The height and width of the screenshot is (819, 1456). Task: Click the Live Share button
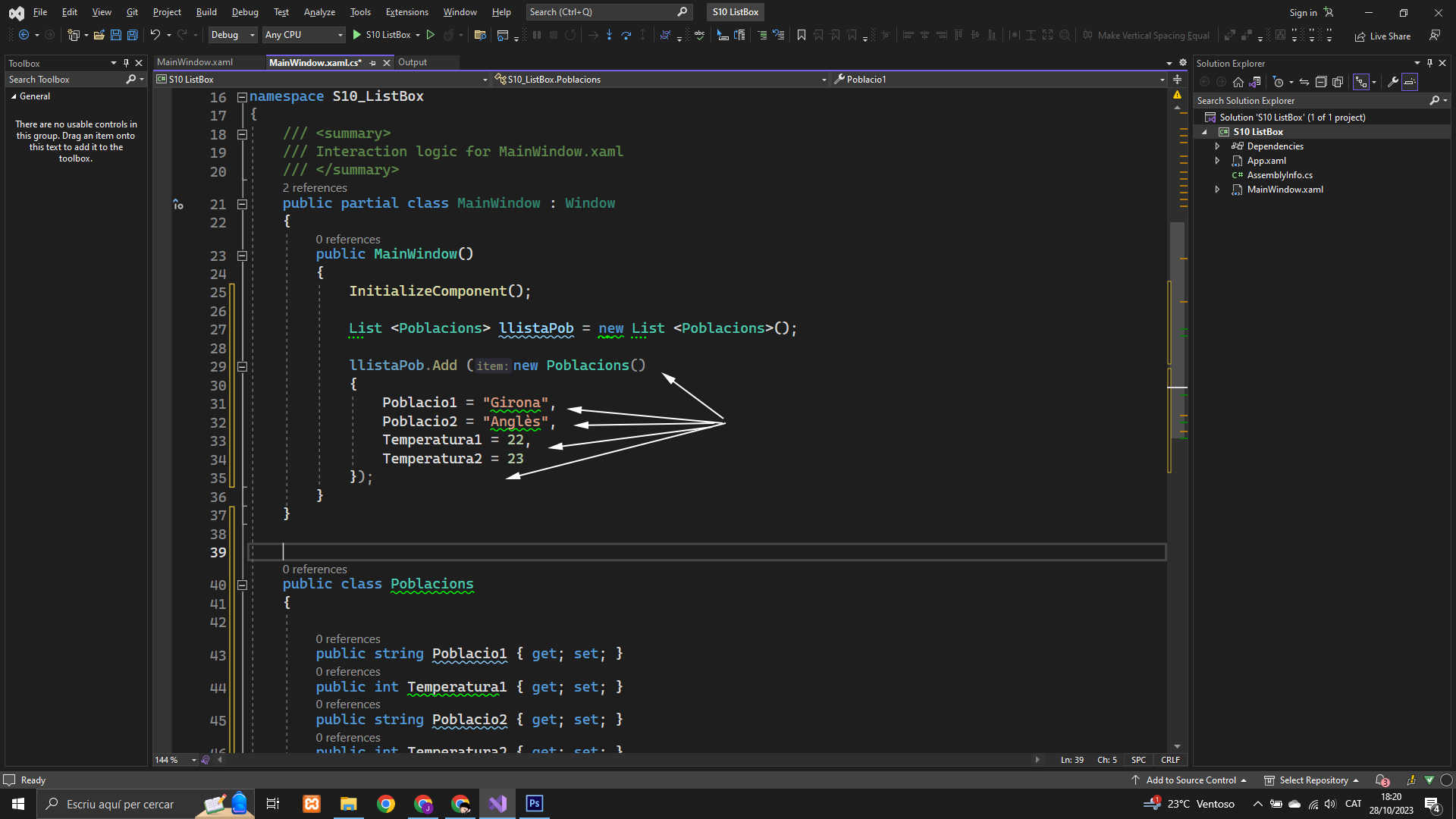click(x=1382, y=36)
